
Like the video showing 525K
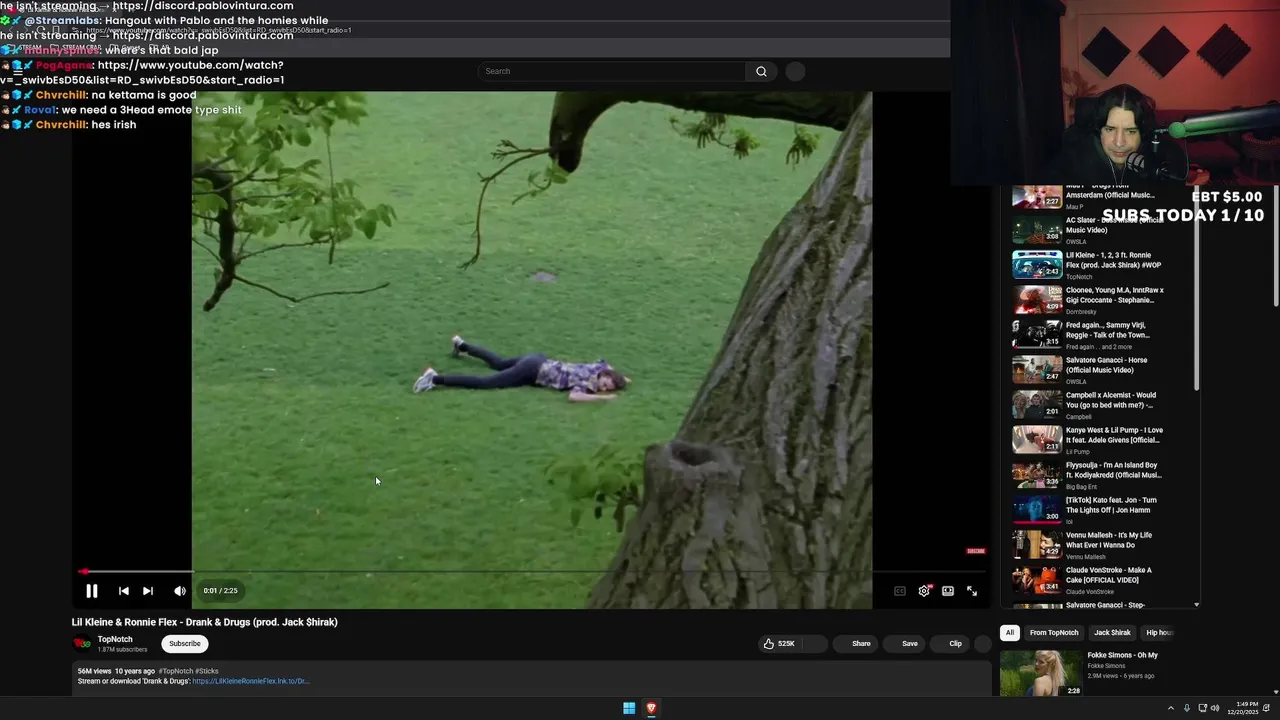click(779, 644)
